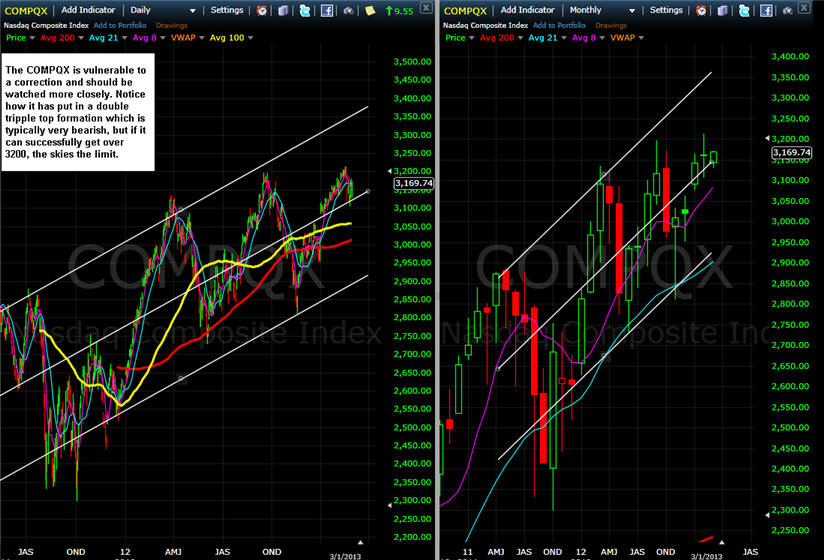Screen dimensions: 824x560
Task: Open Settings in Monthly chart
Action: click(x=666, y=10)
